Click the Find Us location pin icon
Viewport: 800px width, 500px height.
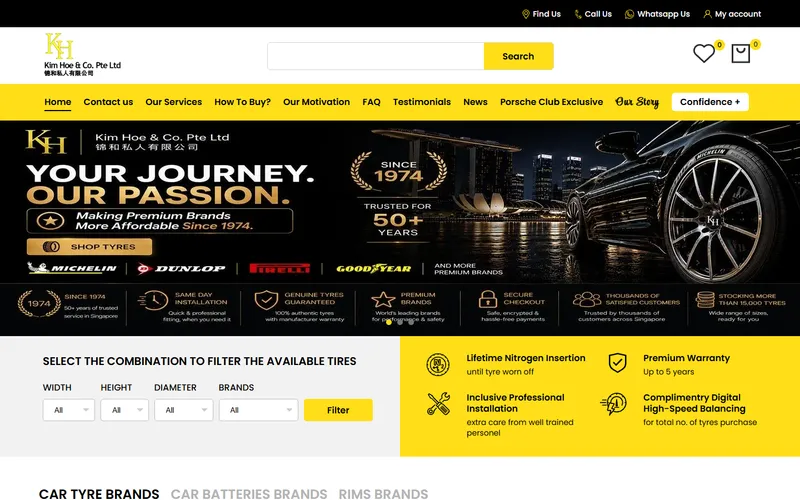[x=526, y=14]
